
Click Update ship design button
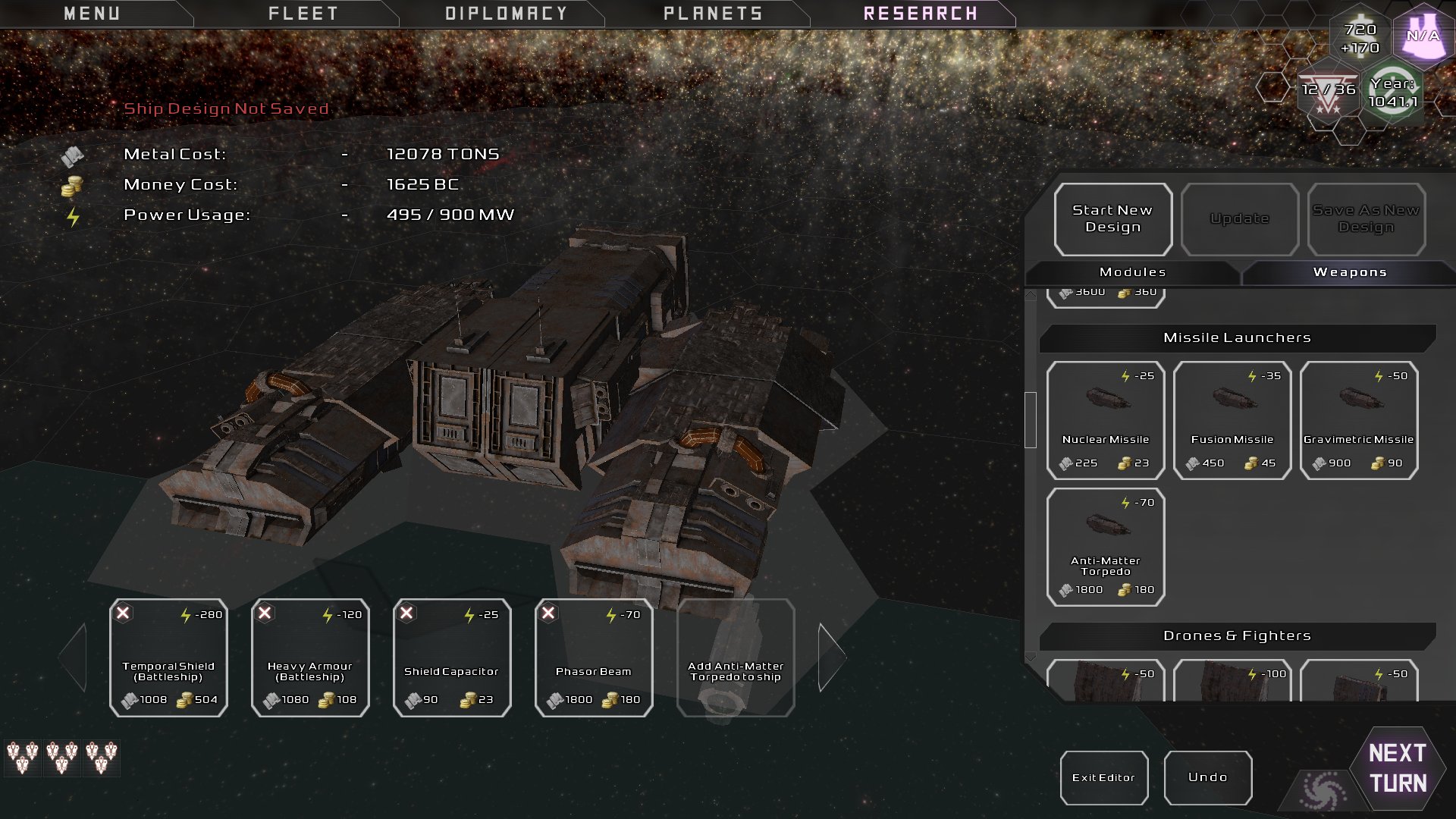click(x=1239, y=218)
